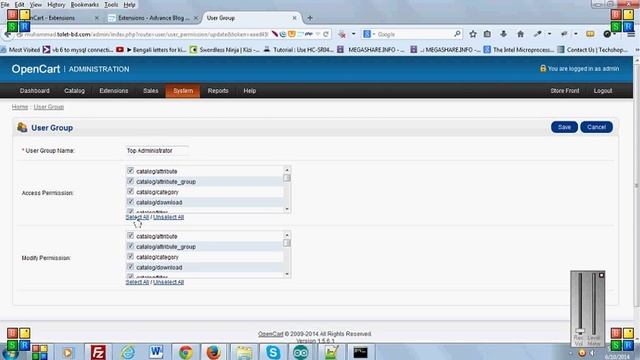Open the History menu in Firefox
Viewport: 640px width, 360px height.
tap(56, 4)
